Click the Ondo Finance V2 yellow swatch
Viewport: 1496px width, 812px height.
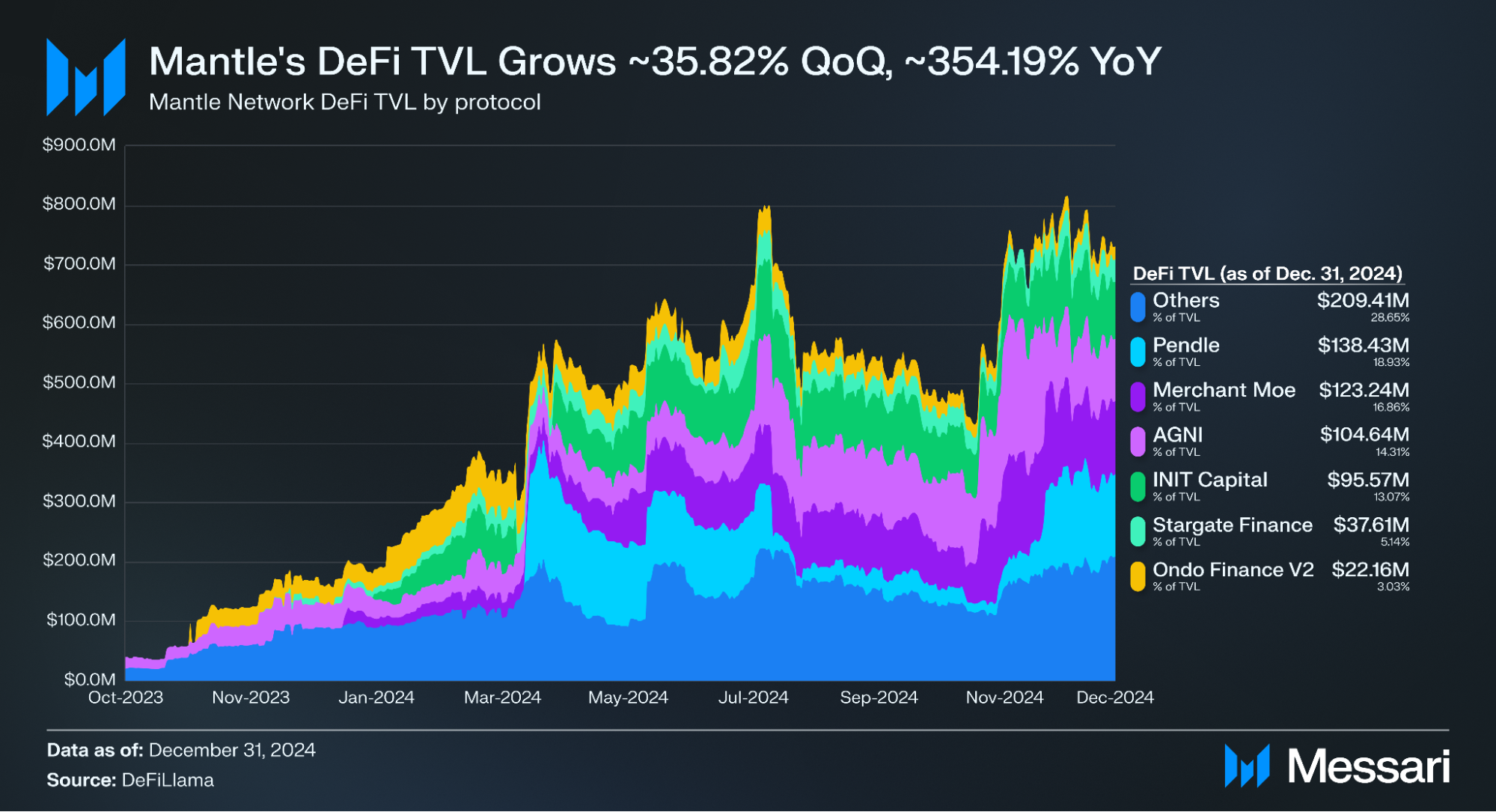1138,576
